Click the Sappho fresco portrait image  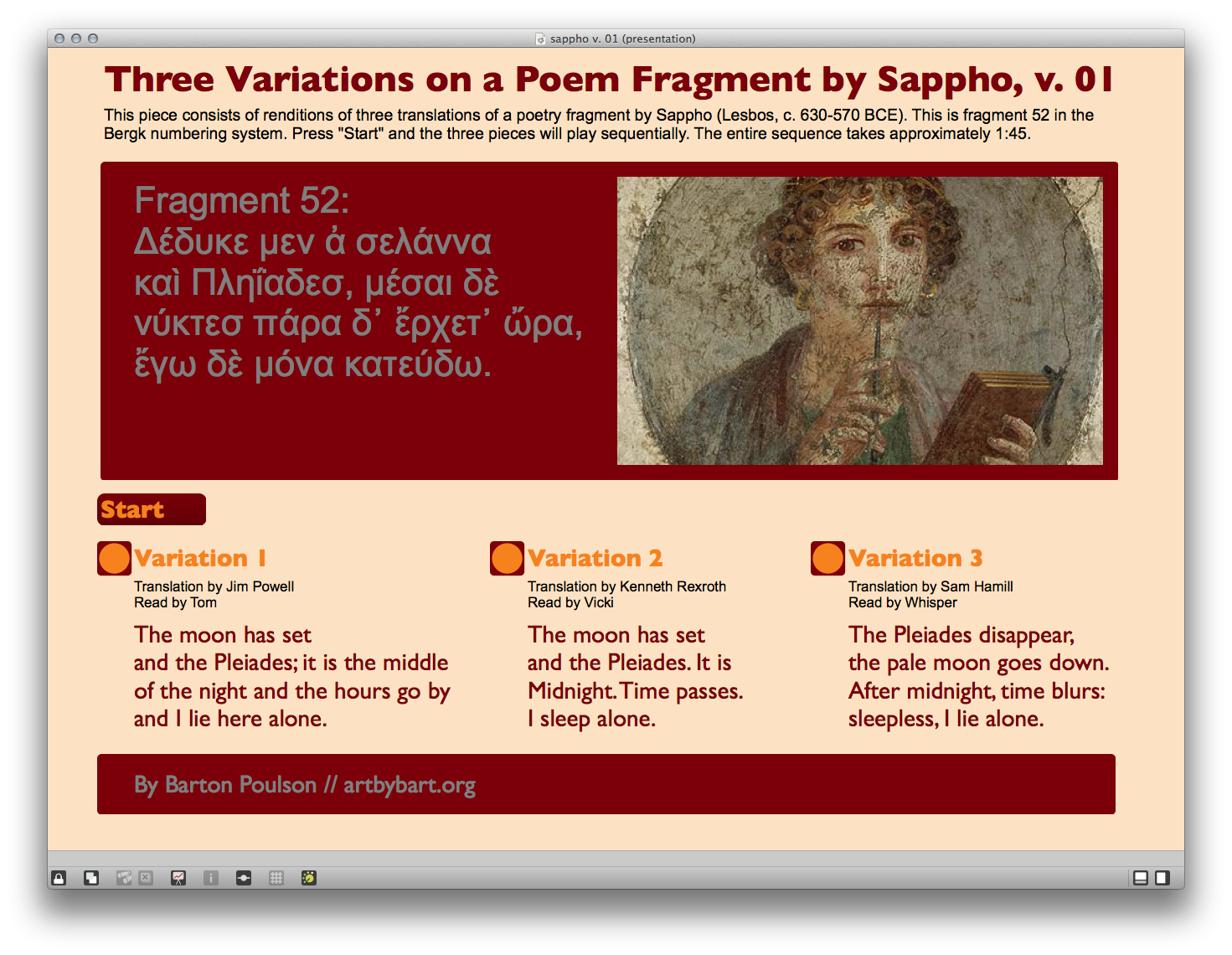click(860, 321)
